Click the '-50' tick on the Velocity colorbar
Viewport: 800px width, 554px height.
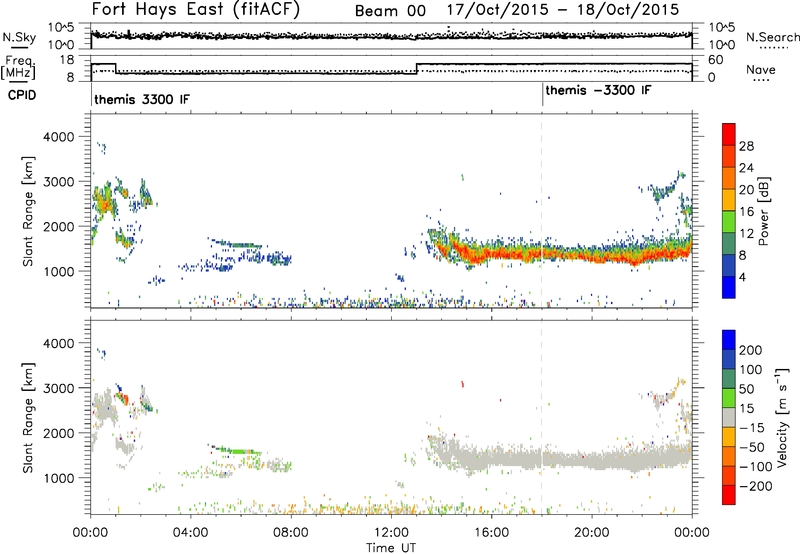(x=752, y=447)
